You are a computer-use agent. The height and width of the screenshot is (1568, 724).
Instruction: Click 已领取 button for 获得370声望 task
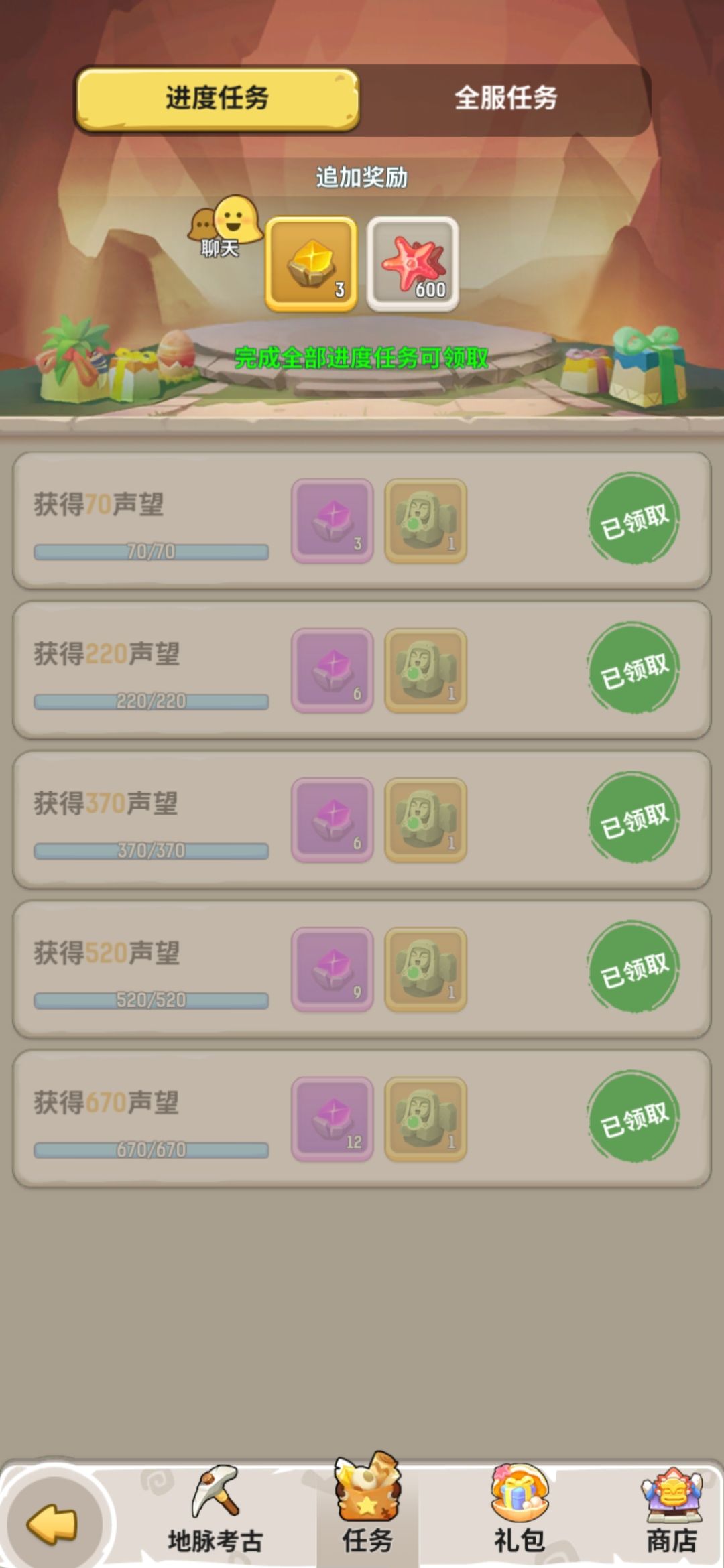point(633,819)
